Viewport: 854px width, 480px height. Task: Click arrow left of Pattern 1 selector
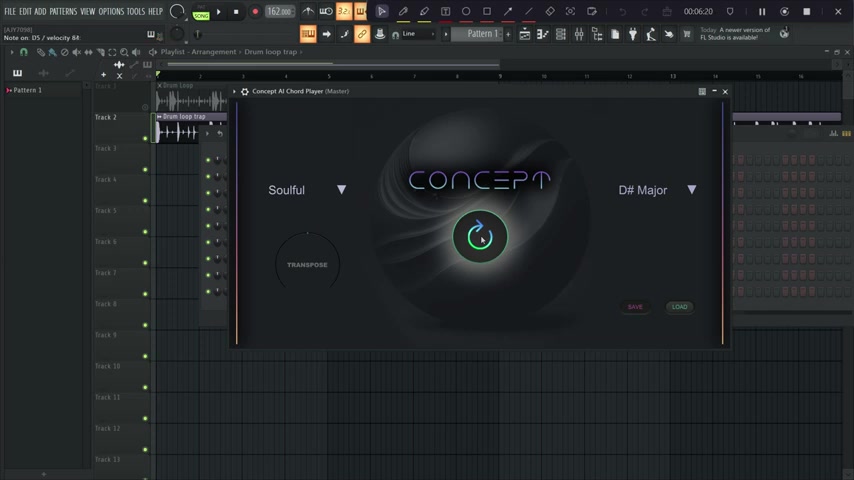[x=446, y=34]
